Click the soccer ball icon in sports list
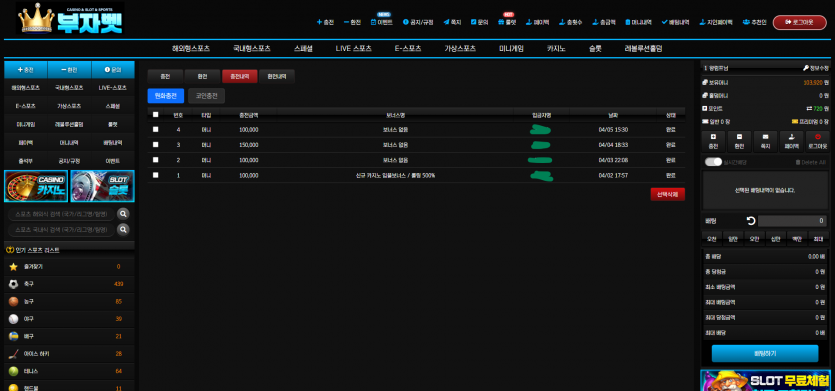Viewport: 835px width, 391px height. coord(13,284)
